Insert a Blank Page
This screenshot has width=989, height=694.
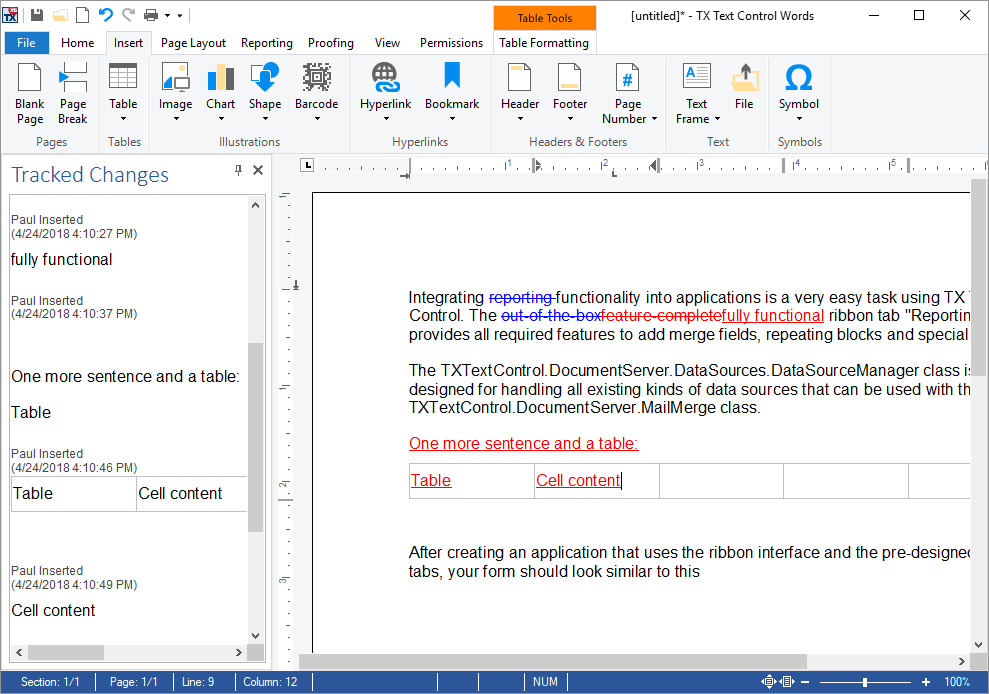30,94
